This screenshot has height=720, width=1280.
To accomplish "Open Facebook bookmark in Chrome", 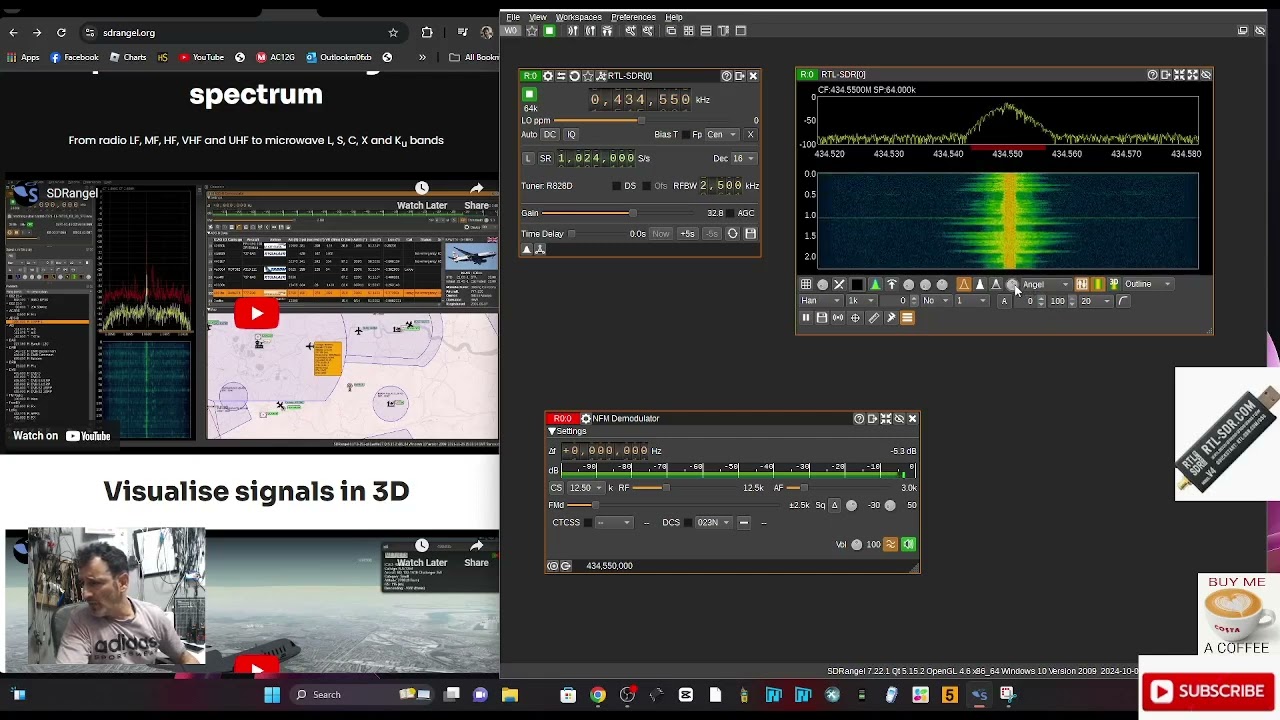I will [74, 57].
